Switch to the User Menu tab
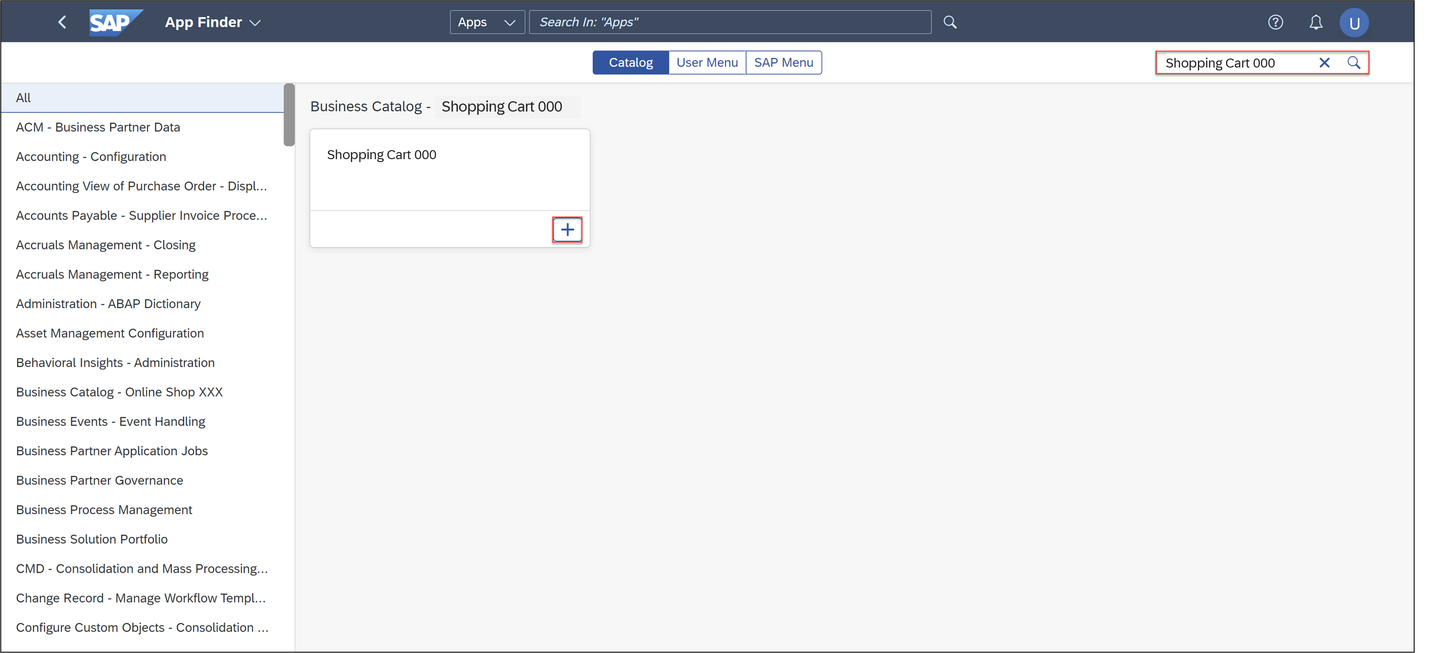This screenshot has height=653, width=1440. click(707, 62)
